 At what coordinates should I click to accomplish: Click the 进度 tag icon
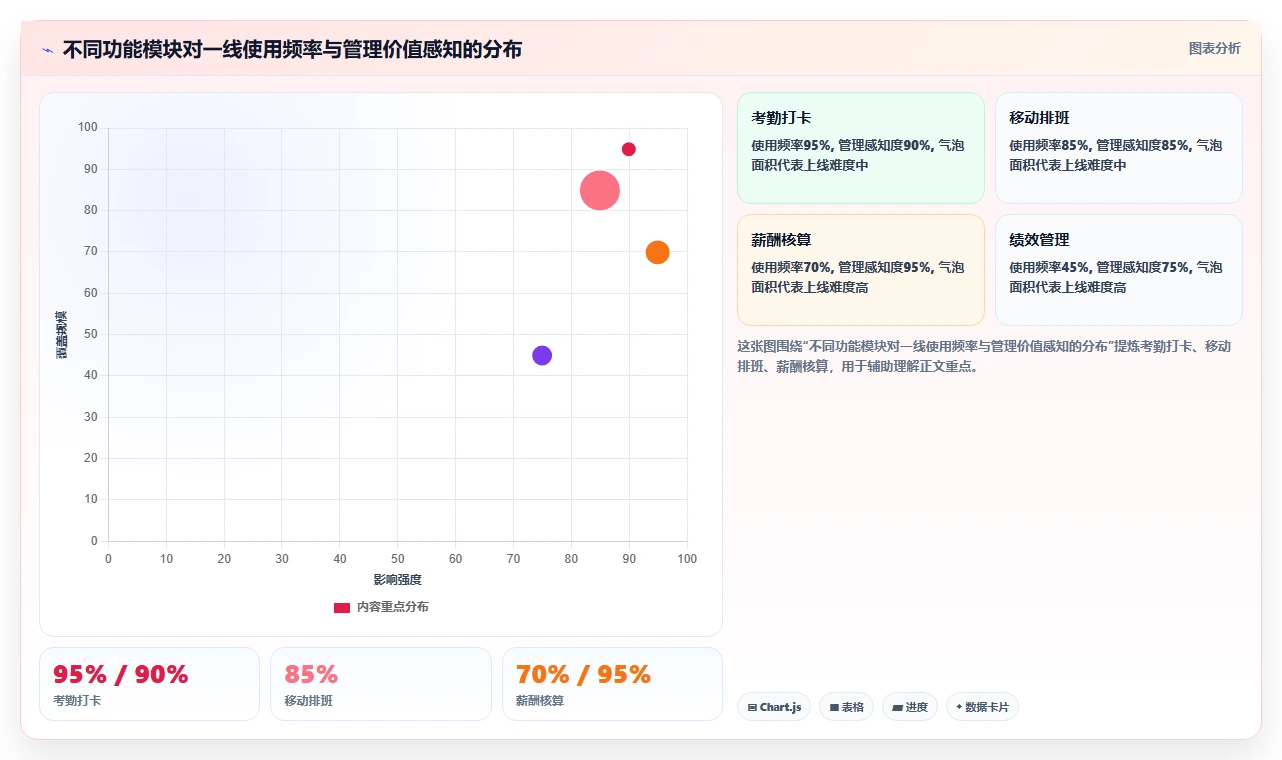click(897, 707)
